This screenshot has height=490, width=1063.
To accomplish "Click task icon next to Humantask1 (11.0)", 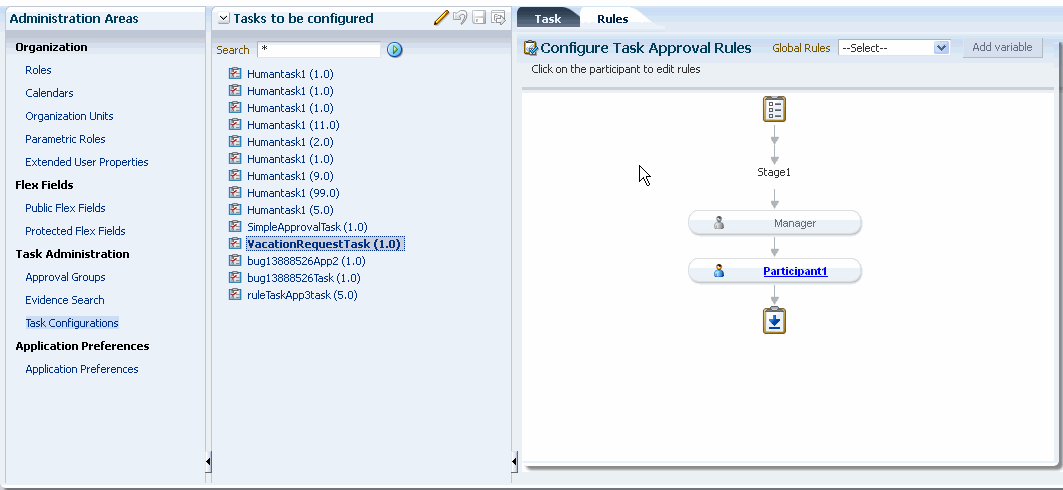I will 235,125.
